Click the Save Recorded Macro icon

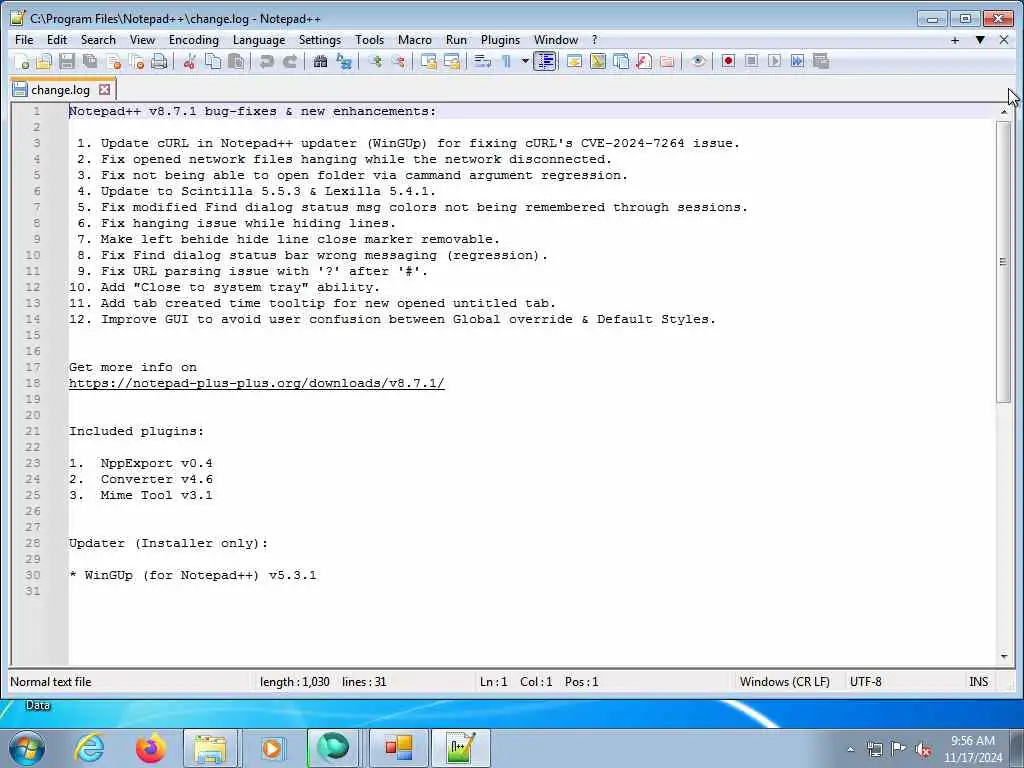(x=821, y=61)
